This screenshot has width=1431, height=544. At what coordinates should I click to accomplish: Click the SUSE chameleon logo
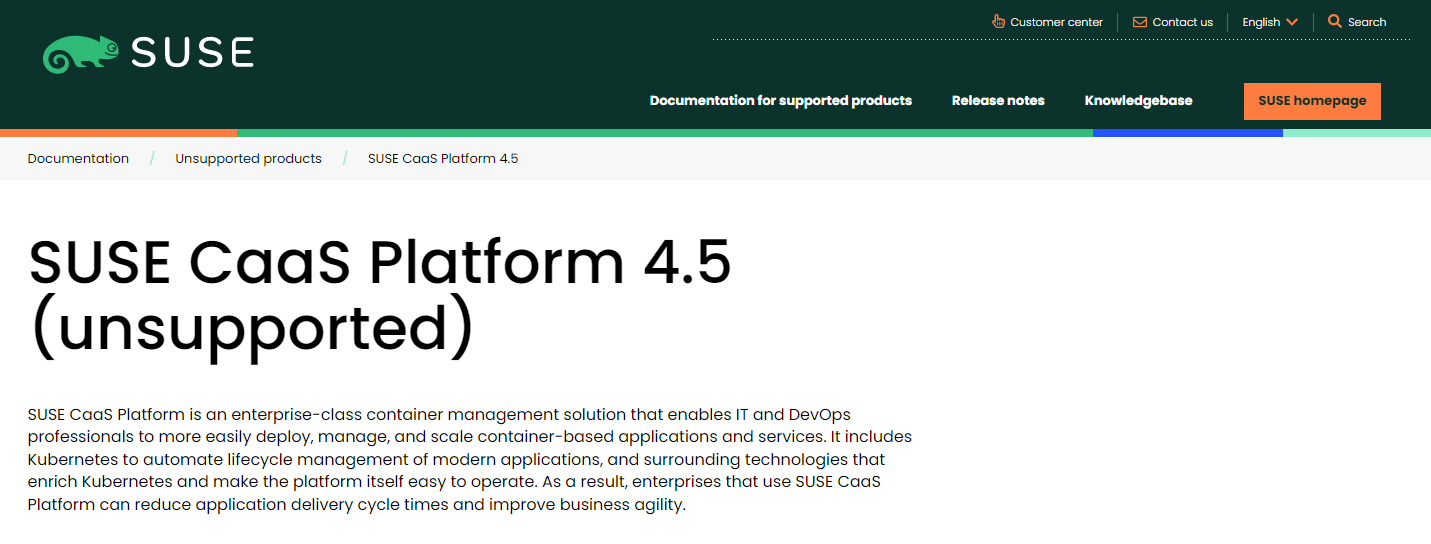pyautogui.click(x=81, y=53)
